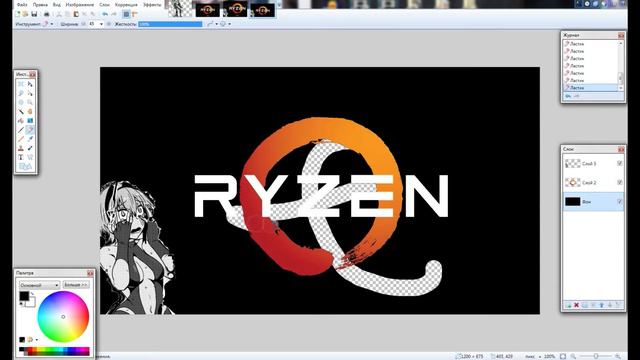This screenshot has width=640, height=360.
Task: Open the Правка menu
Action: pos(40,5)
